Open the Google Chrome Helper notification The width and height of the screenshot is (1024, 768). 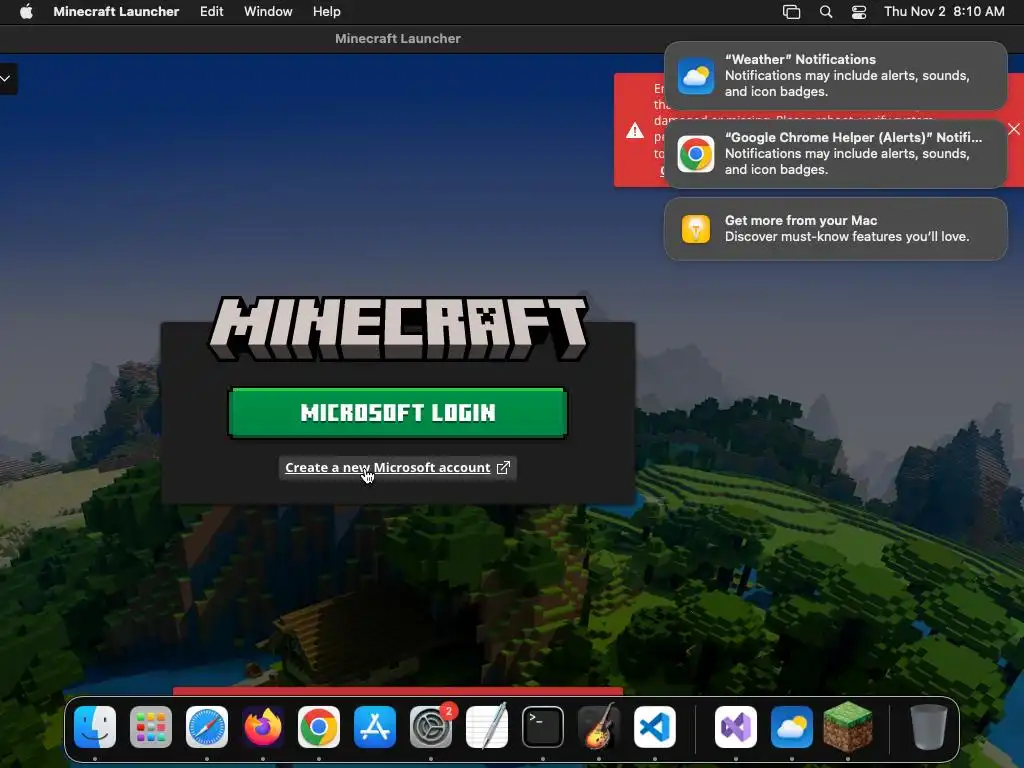coord(835,154)
